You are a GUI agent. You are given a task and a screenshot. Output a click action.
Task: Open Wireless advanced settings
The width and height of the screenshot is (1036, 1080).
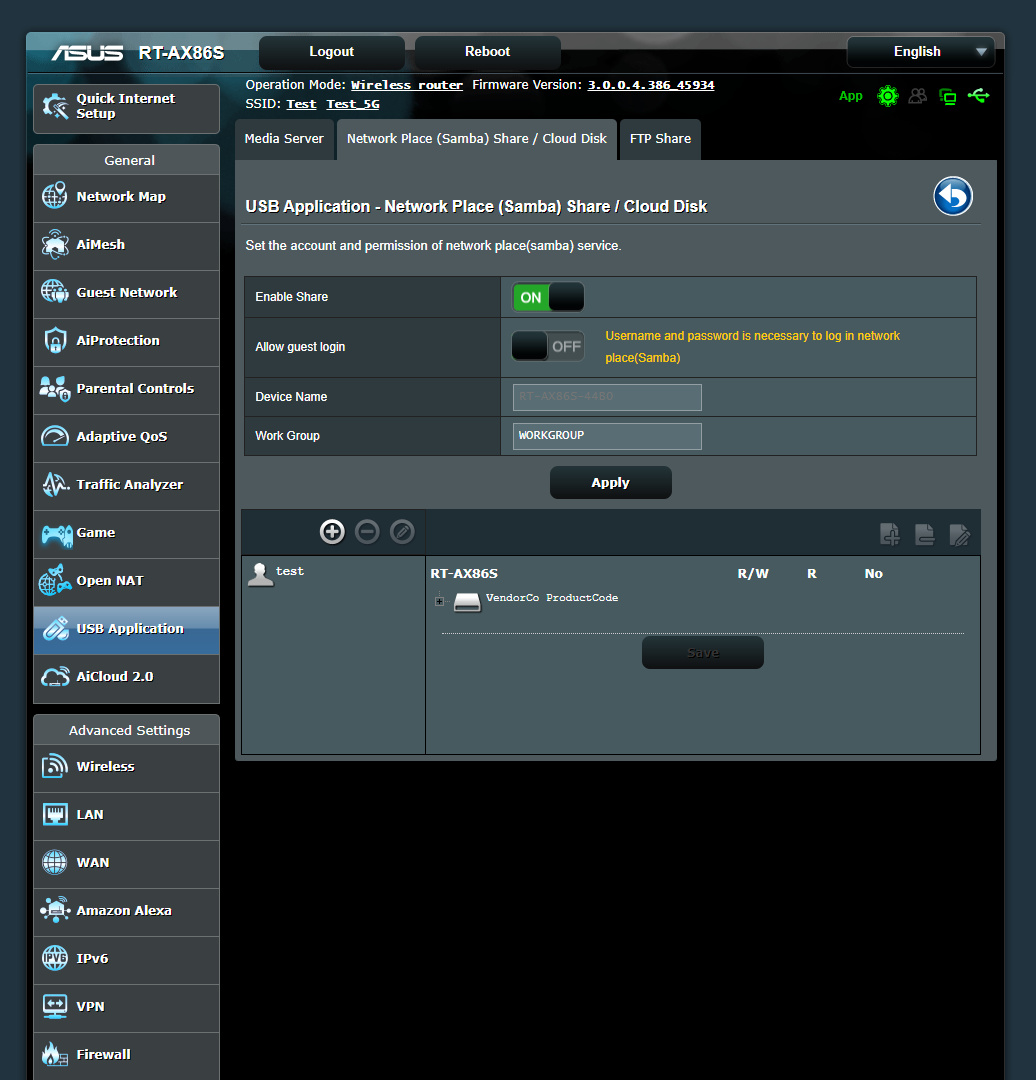(126, 768)
